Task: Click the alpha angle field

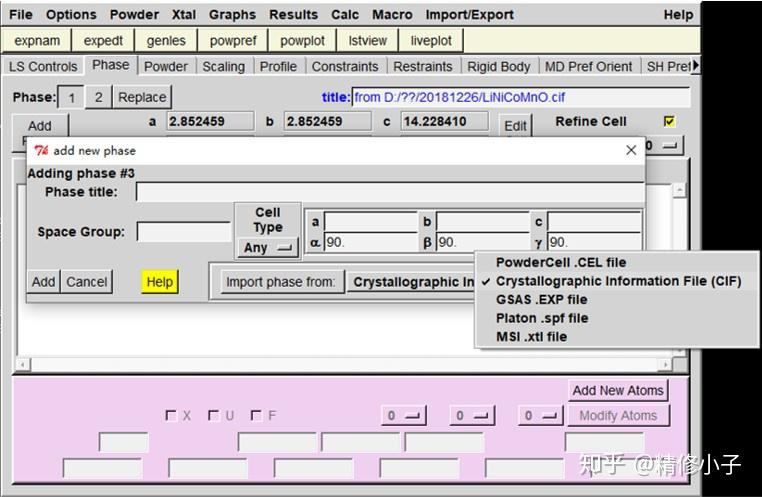Action: (371, 242)
